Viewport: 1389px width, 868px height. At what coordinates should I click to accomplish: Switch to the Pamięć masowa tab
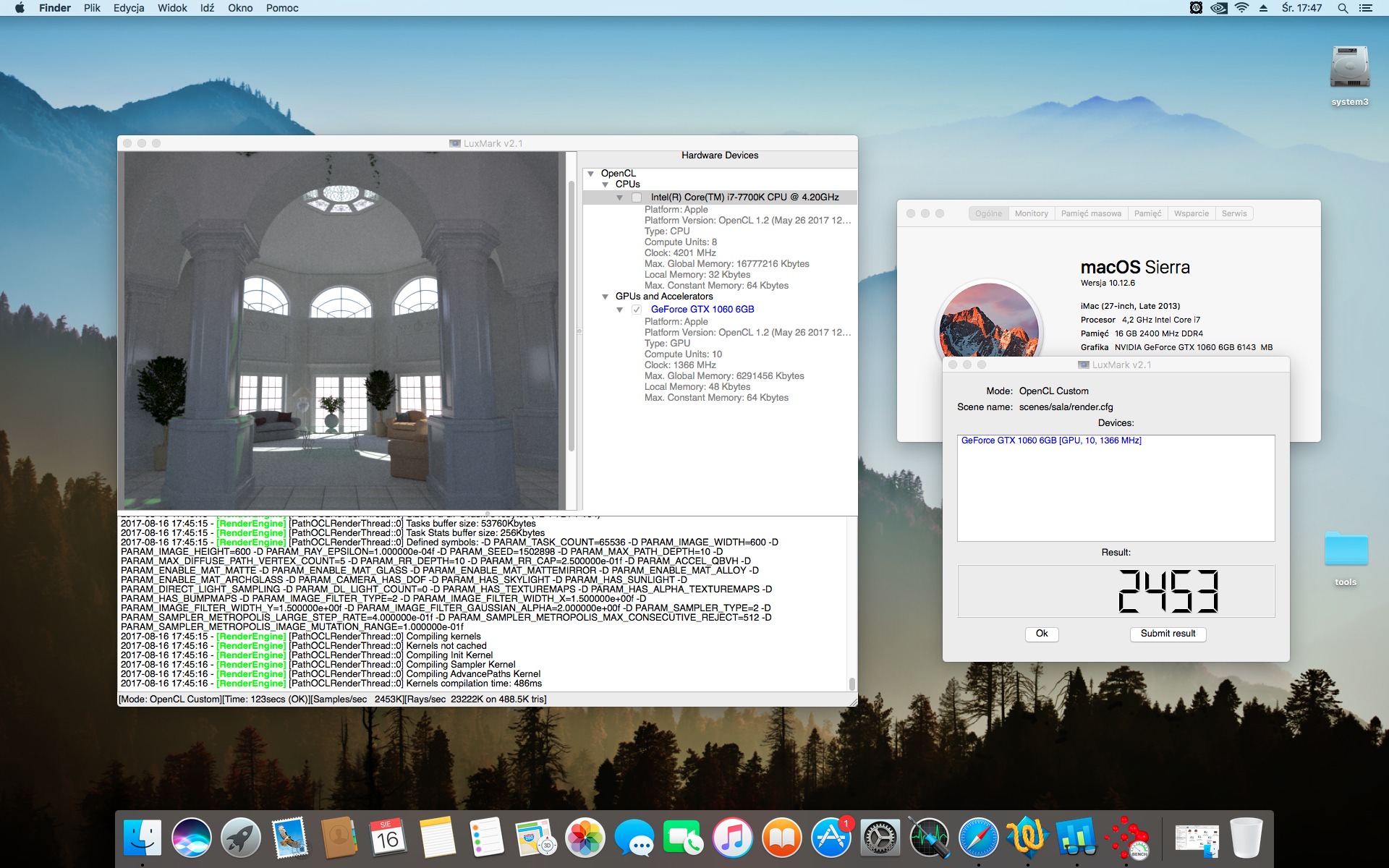point(1091,213)
